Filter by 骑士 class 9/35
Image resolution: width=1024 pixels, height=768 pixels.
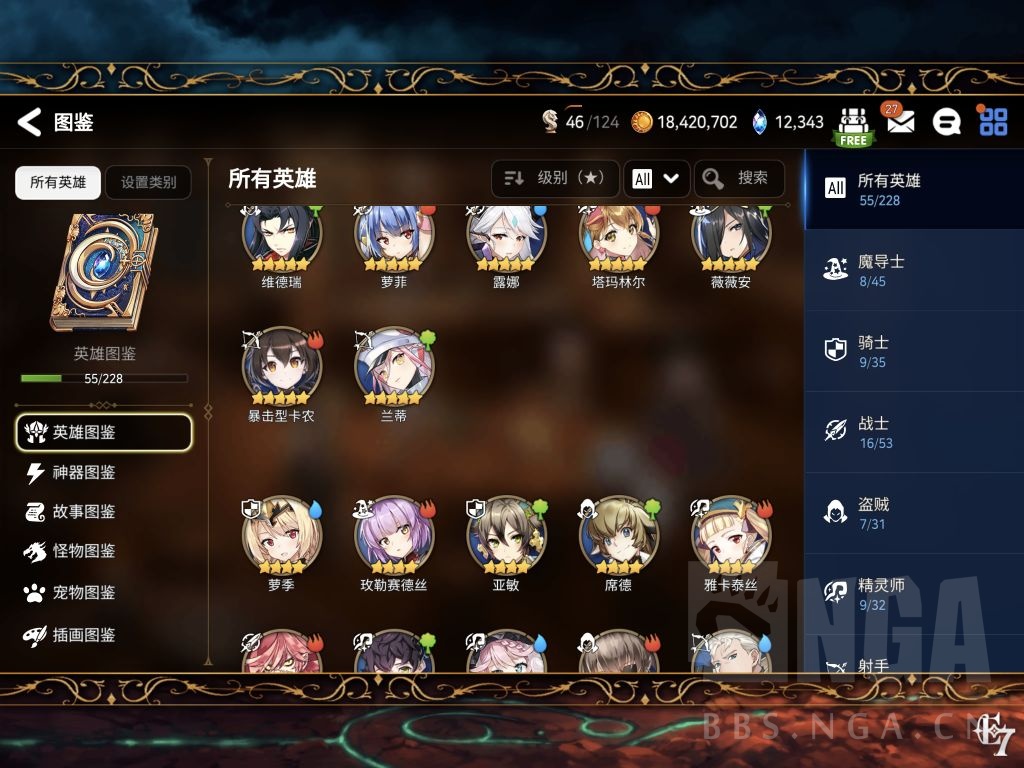coord(914,351)
